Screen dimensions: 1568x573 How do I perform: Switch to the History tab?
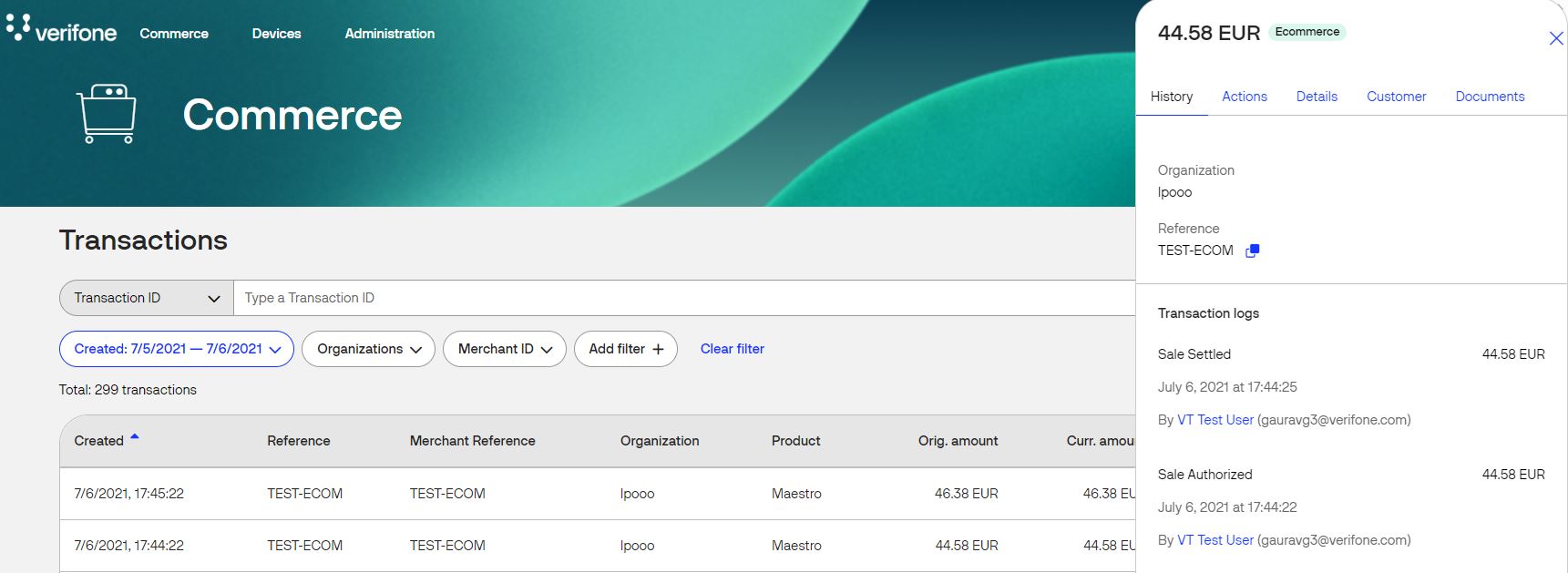point(1172,97)
